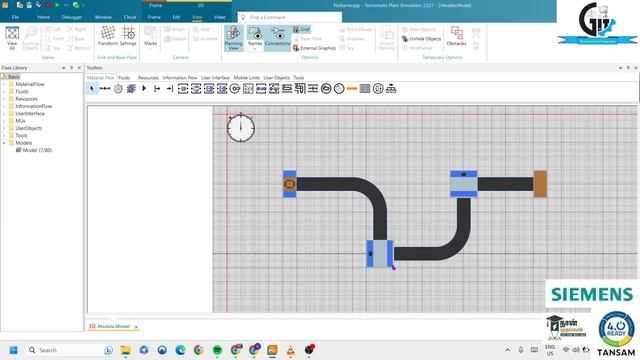Open Grid and Base Plate Settings

point(128,36)
